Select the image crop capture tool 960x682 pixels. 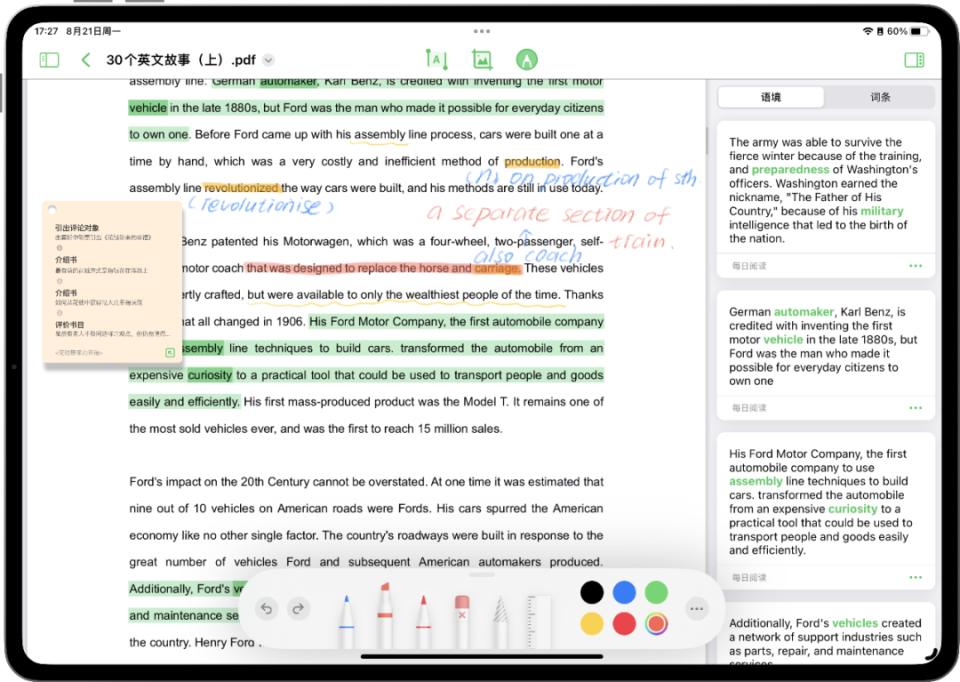click(482, 59)
